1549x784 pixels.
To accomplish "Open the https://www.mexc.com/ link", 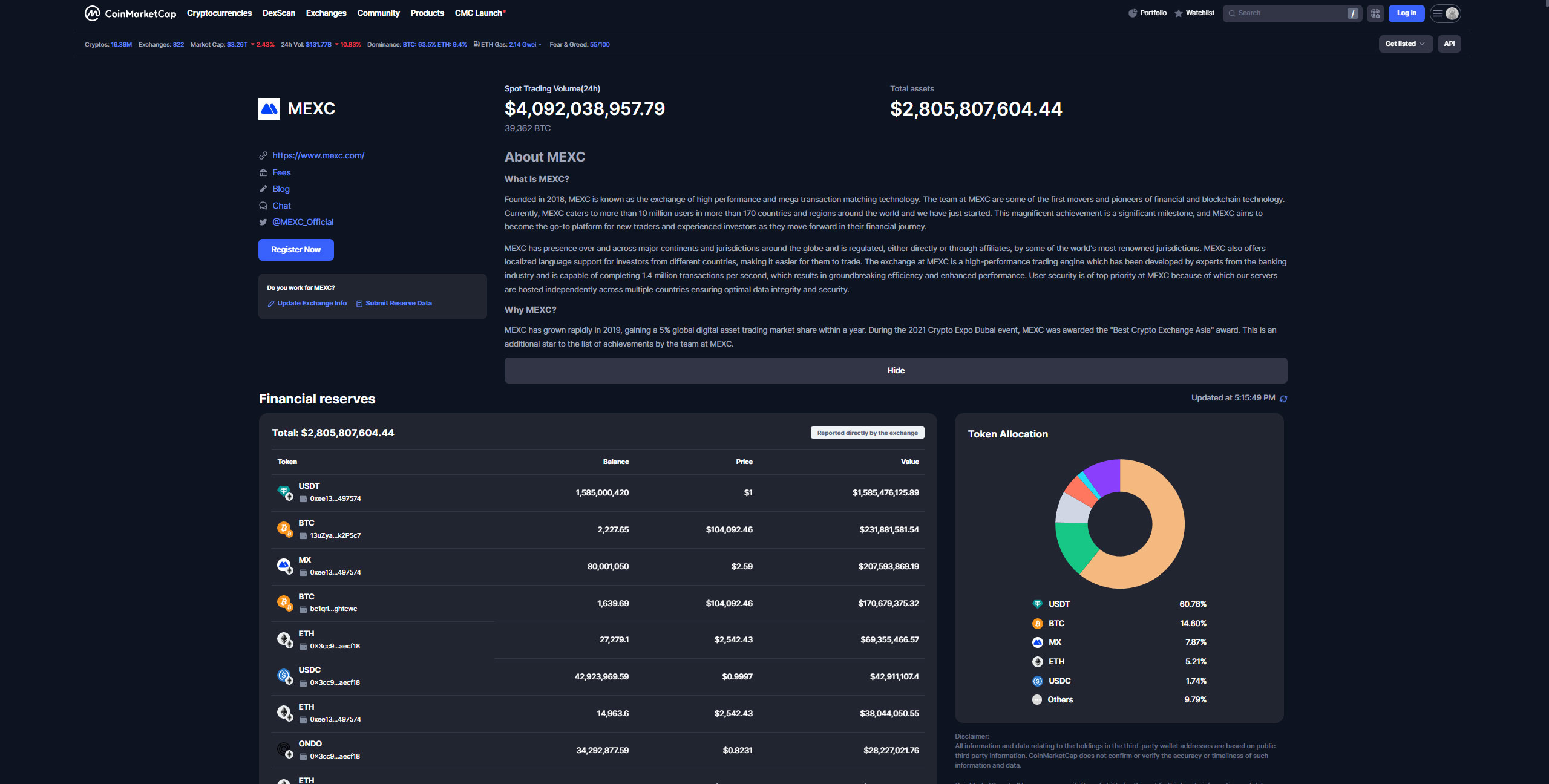I will point(318,156).
